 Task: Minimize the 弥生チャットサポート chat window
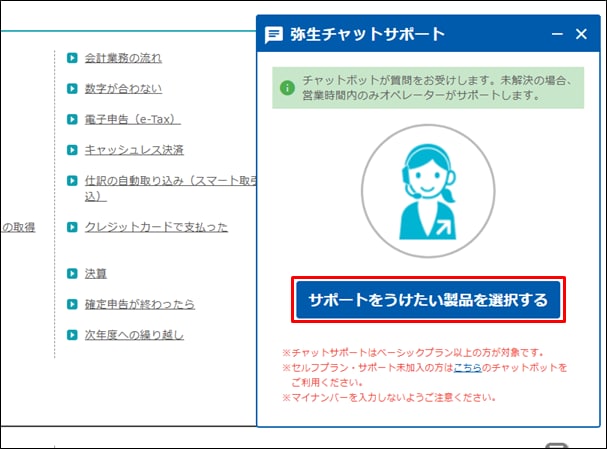pyautogui.click(x=557, y=34)
